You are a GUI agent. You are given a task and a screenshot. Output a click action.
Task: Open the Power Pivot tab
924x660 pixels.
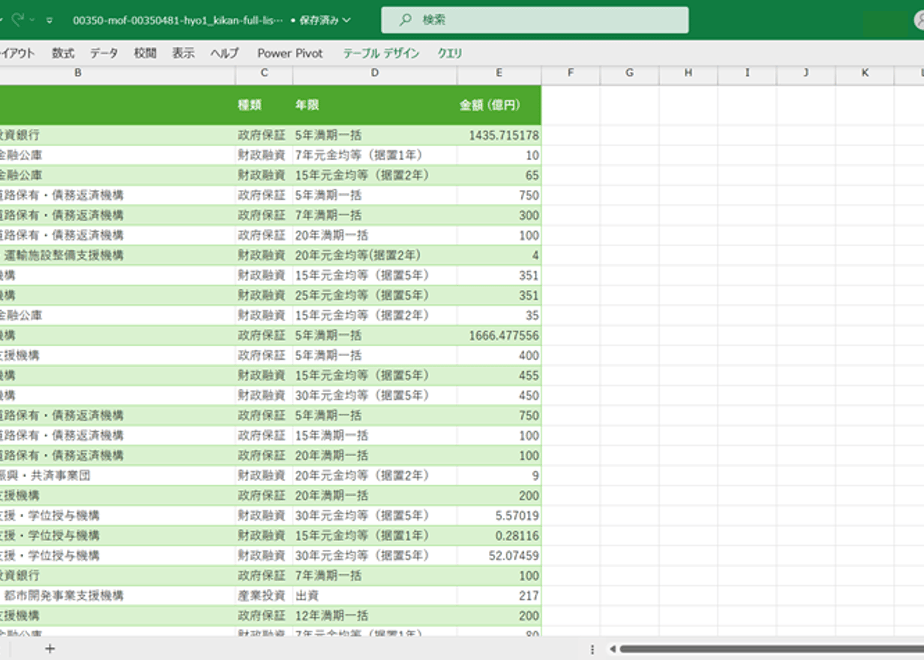click(x=290, y=53)
